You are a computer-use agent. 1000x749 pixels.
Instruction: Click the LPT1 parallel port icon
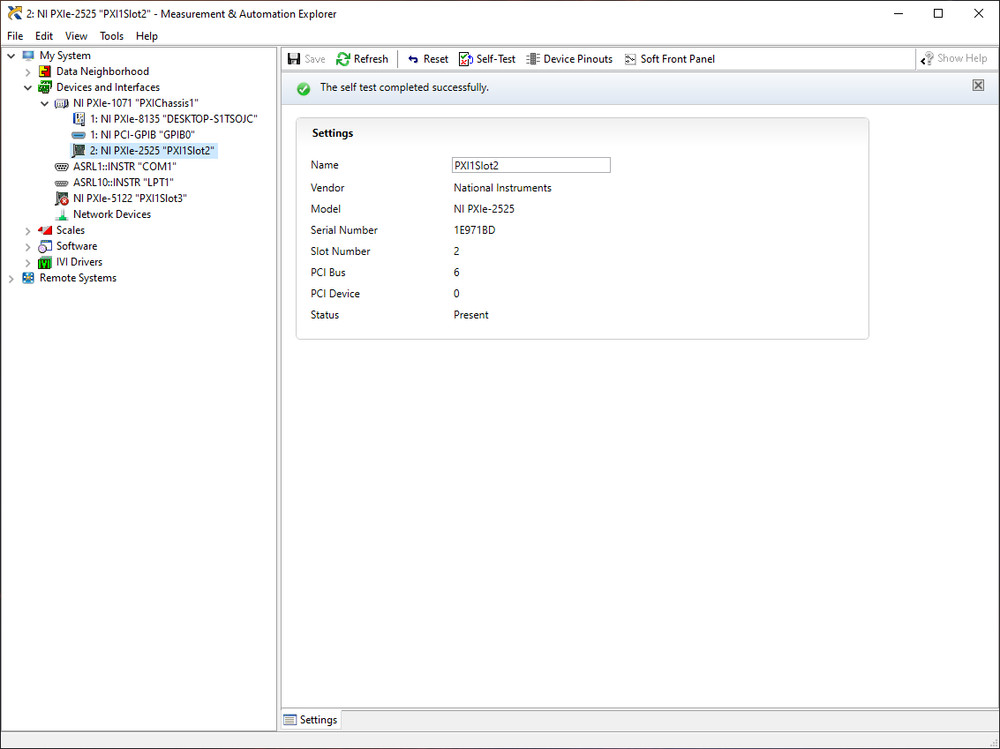pos(61,182)
